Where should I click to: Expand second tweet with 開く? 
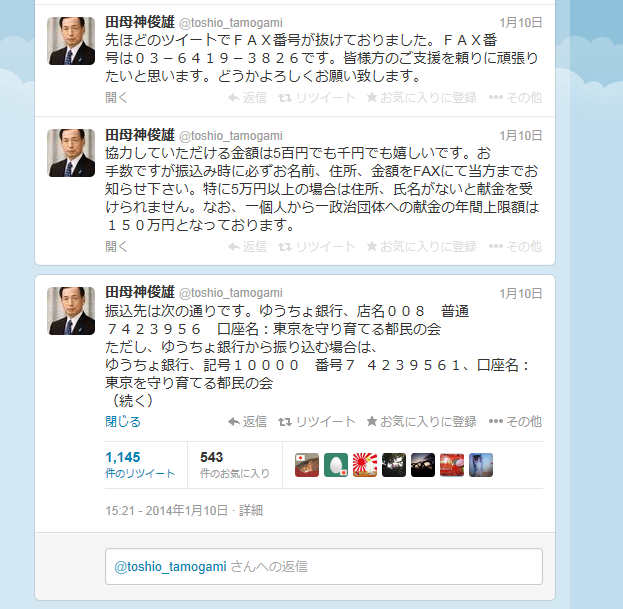pyautogui.click(x=116, y=247)
